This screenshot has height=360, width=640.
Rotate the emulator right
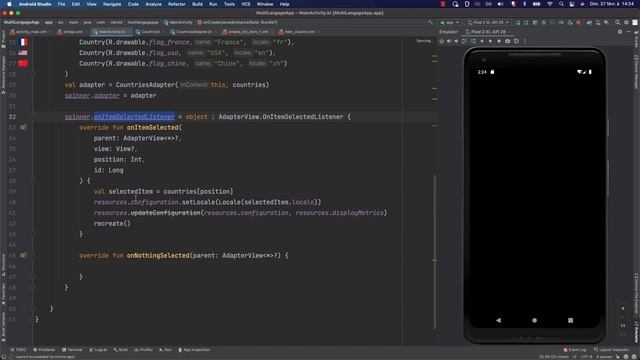pos(473,41)
